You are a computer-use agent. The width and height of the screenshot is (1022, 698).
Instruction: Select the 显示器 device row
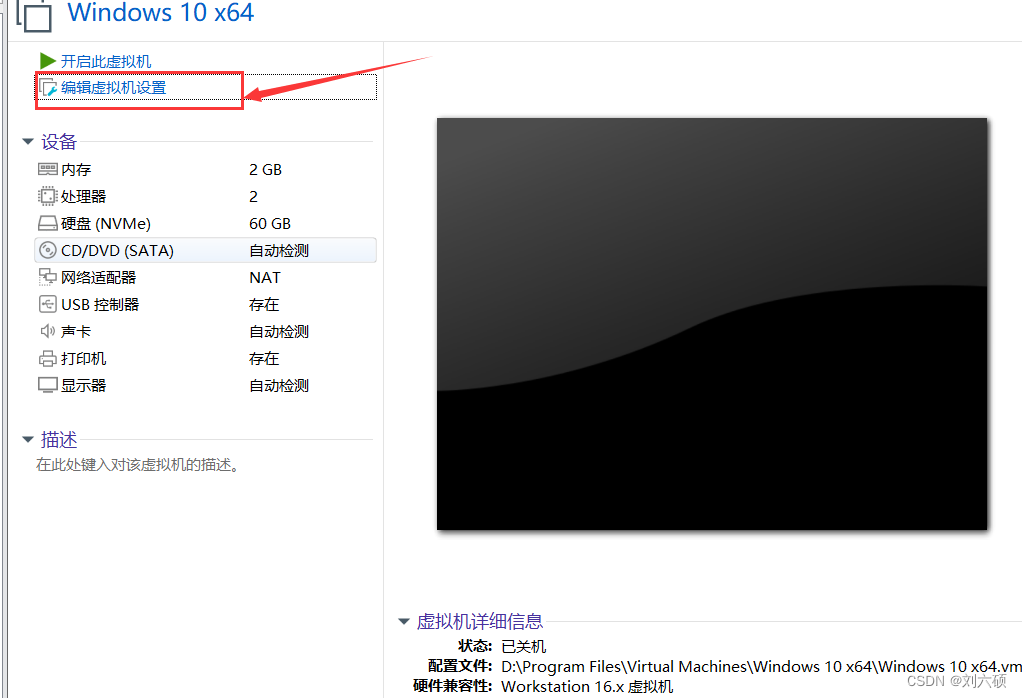point(205,385)
